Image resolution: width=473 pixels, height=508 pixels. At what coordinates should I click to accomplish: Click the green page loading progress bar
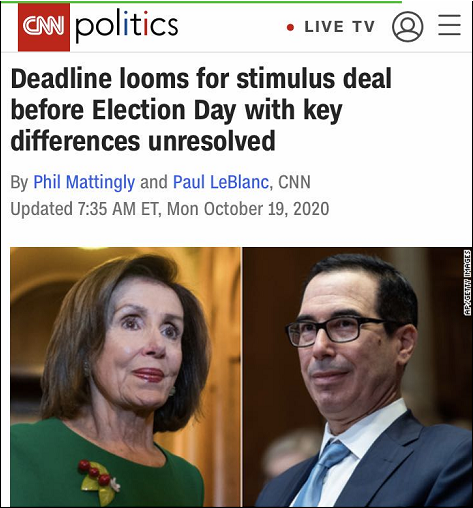pyautogui.click(x=201, y=1)
